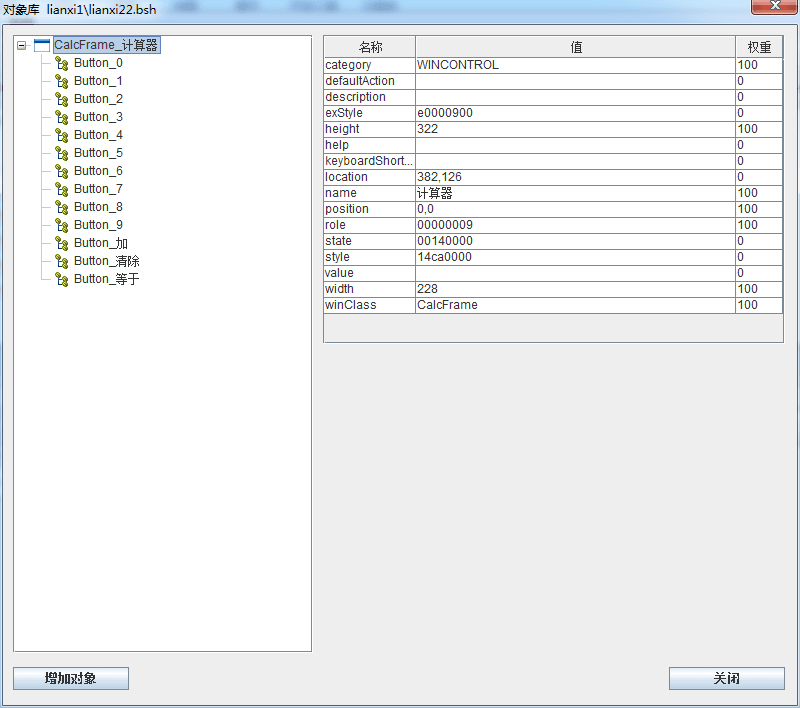
Task: Click the 名称 column header
Action: pyautogui.click(x=370, y=47)
